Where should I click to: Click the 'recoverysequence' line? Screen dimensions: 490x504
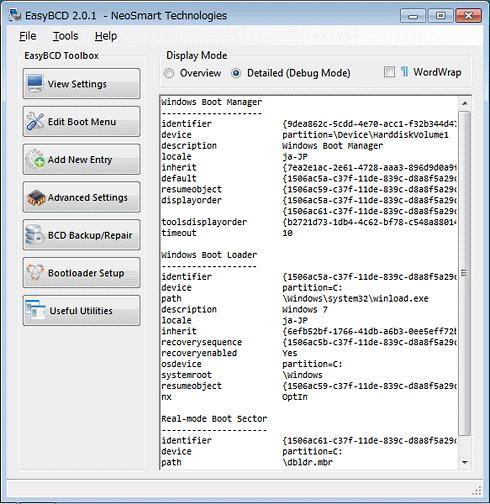(309, 342)
